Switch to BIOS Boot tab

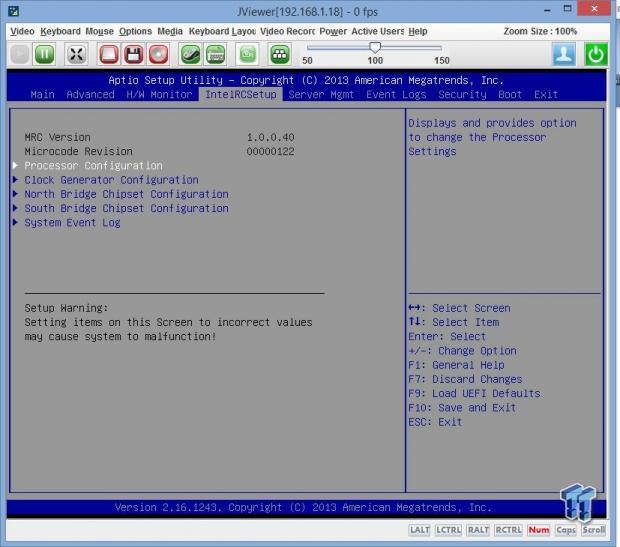coord(510,95)
